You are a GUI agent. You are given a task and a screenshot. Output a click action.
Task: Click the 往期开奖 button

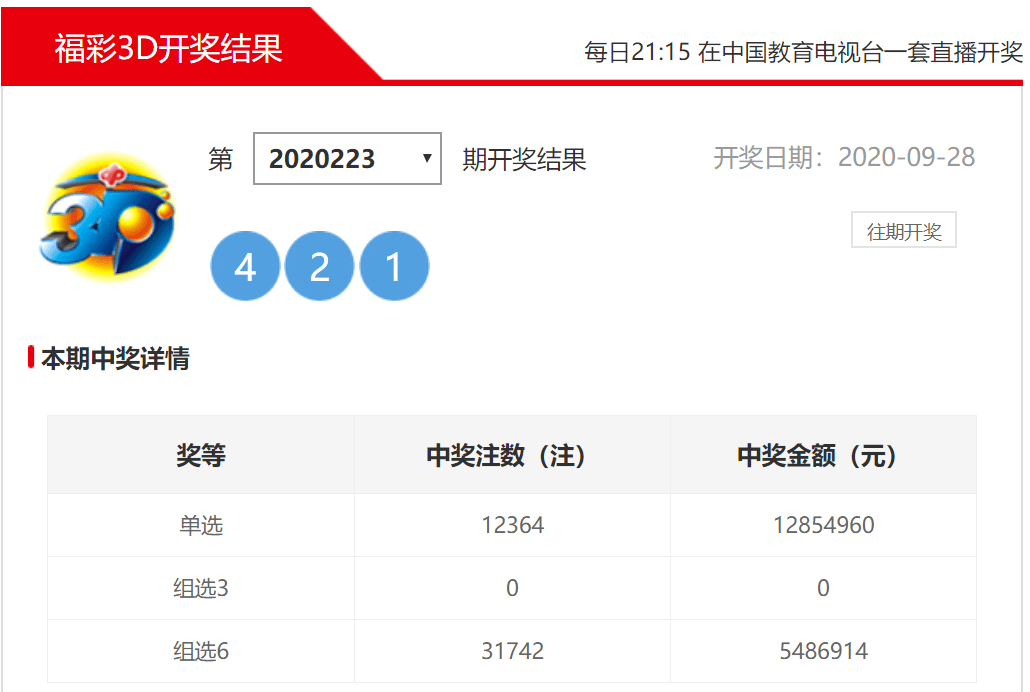click(903, 230)
